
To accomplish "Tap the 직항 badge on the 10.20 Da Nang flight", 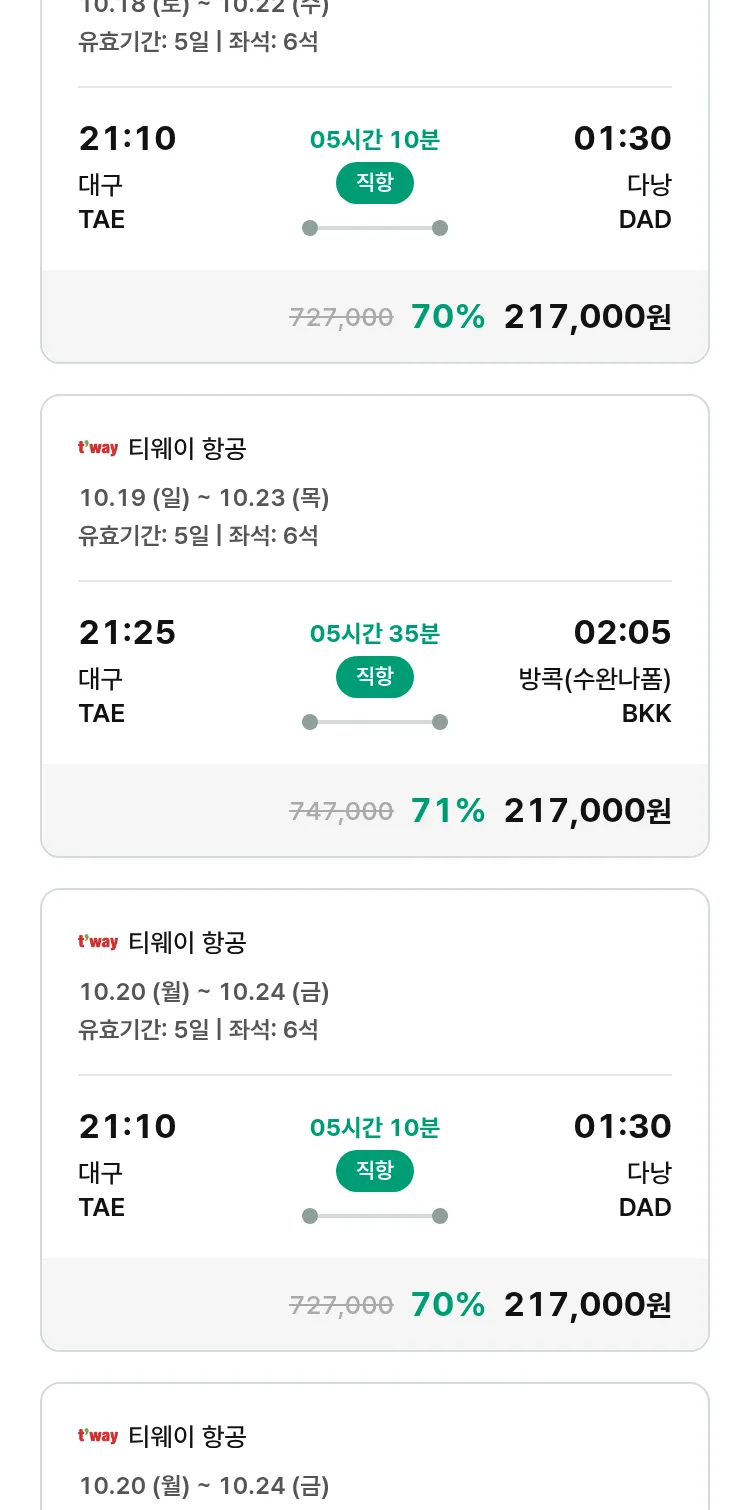I will pyautogui.click(x=374, y=1171).
